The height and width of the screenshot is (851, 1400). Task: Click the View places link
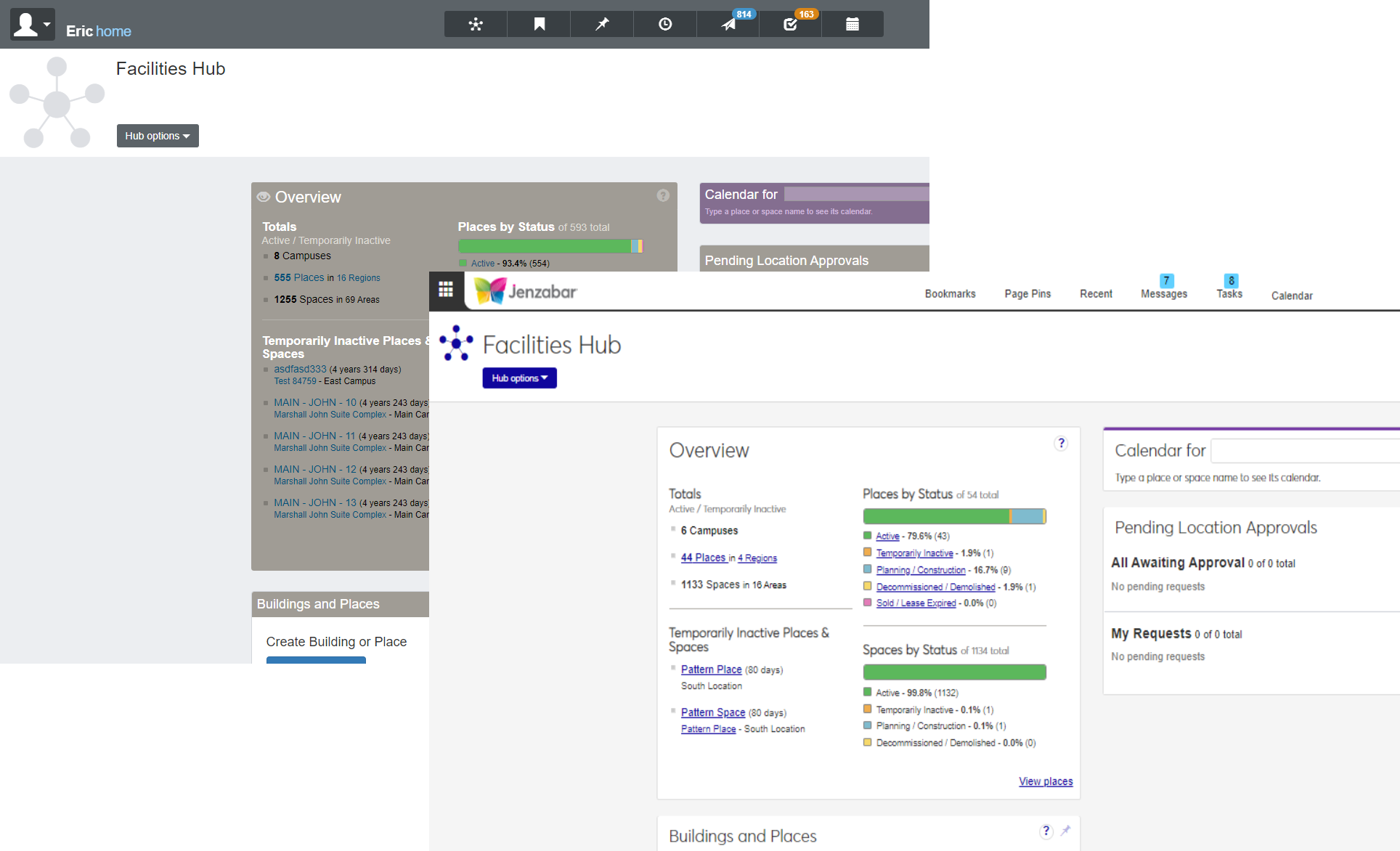pyautogui.click(x=1046, y=781)
